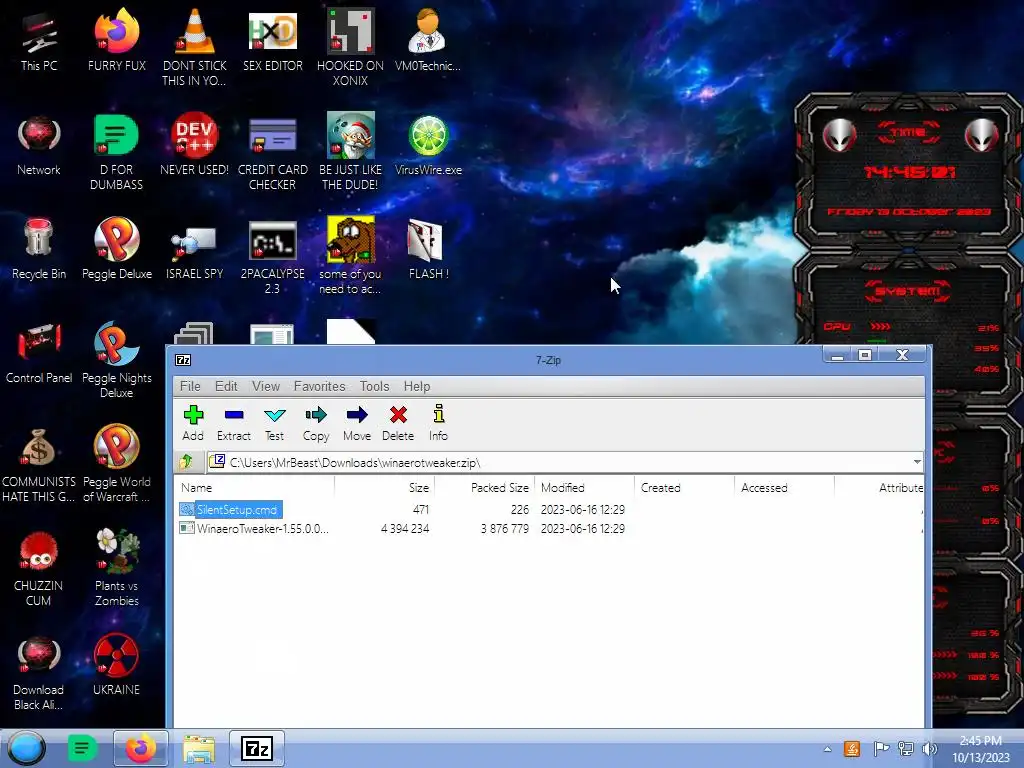Select the VirusWire.exe lime icon
This screenshot has width=1024, height=768.
pyautogui.click(x=428, y=145)
